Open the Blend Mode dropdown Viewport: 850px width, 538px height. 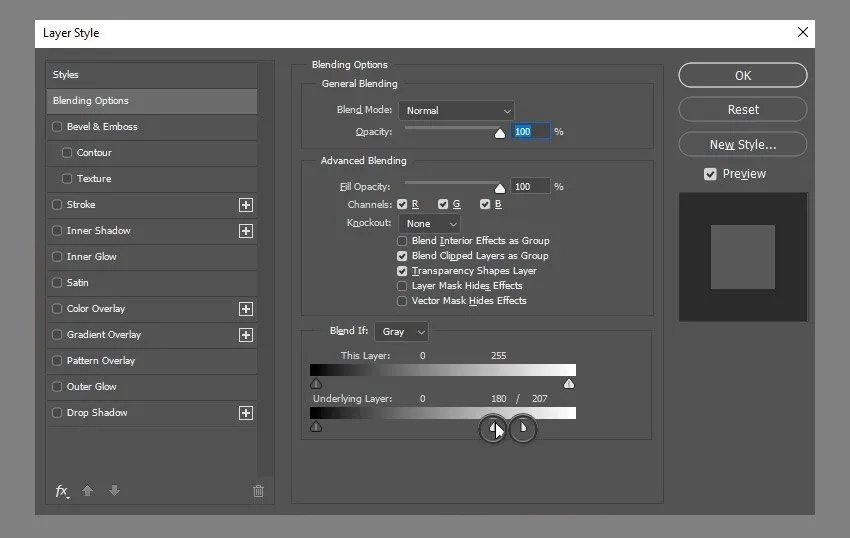pos(456,111)
